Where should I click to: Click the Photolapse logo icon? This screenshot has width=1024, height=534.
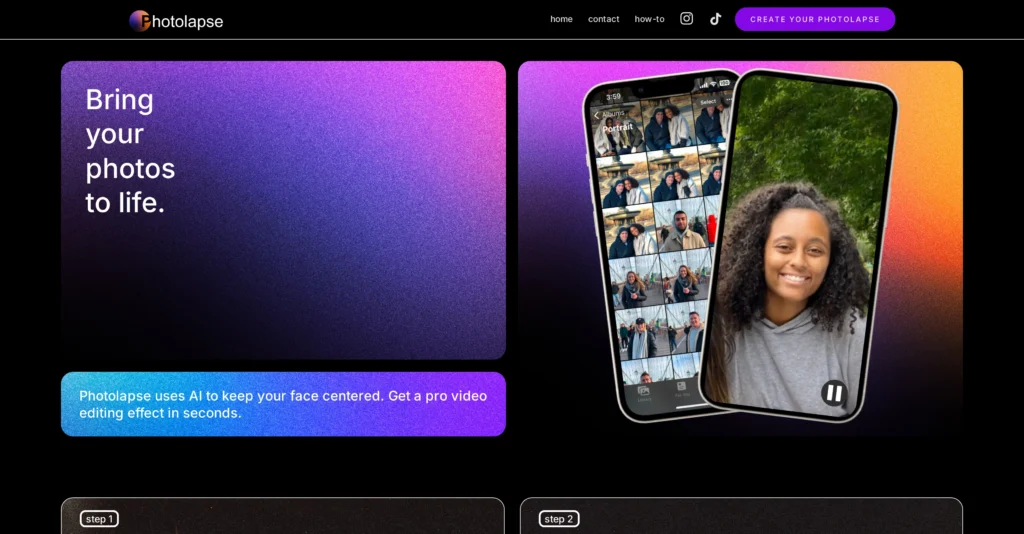140,21
